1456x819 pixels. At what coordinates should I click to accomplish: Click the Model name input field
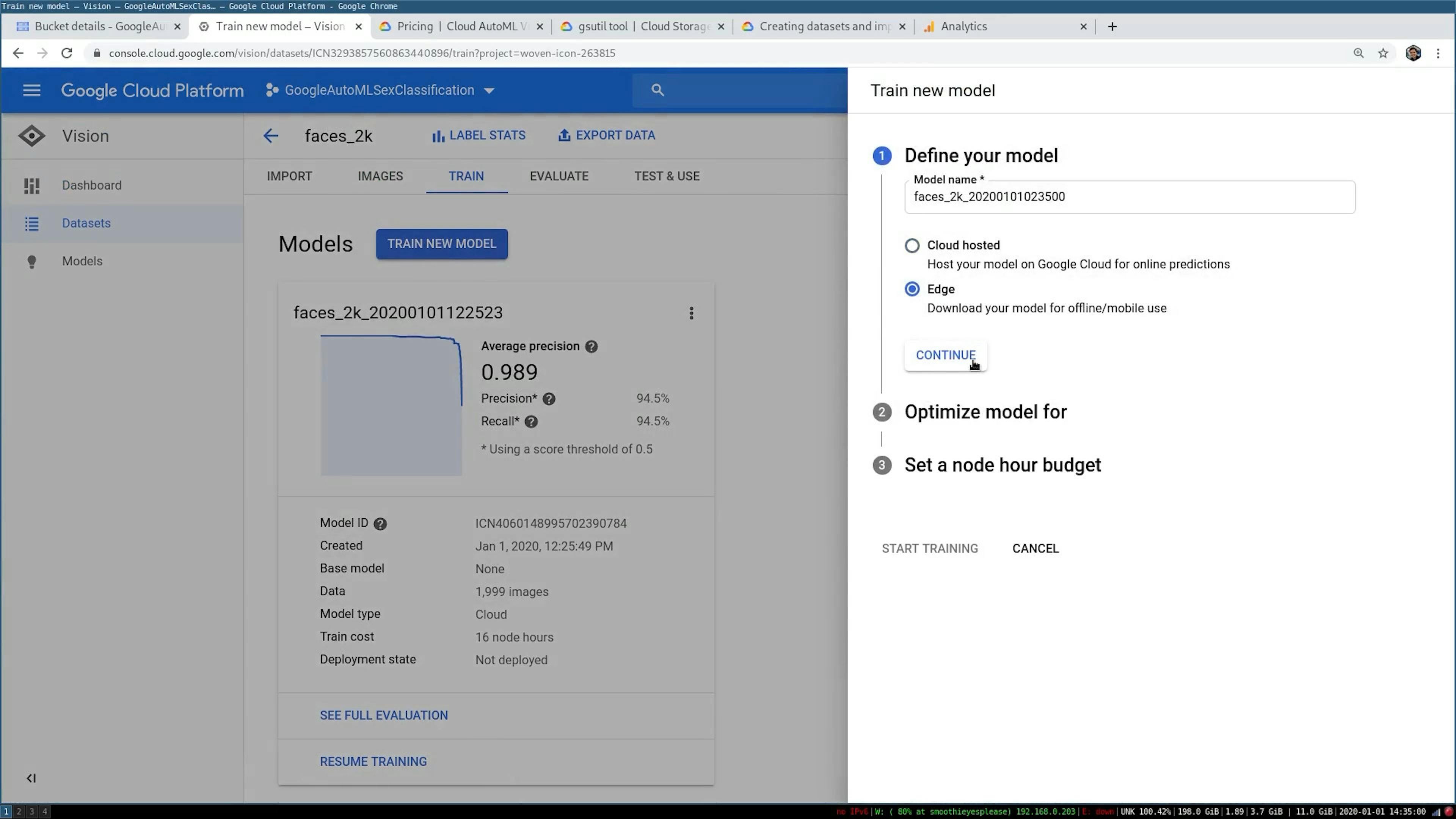point(1129,197)
